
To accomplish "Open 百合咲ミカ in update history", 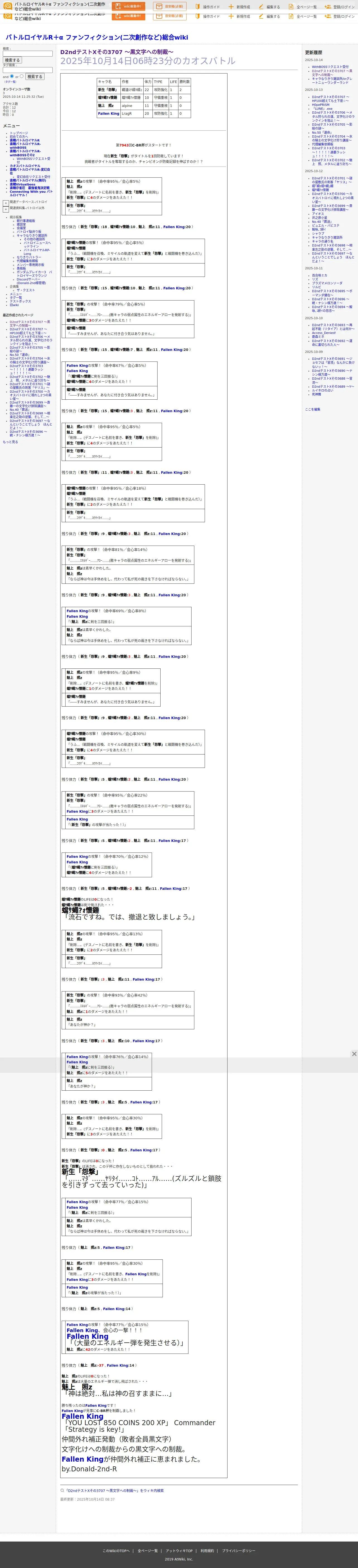I will 320,275.
